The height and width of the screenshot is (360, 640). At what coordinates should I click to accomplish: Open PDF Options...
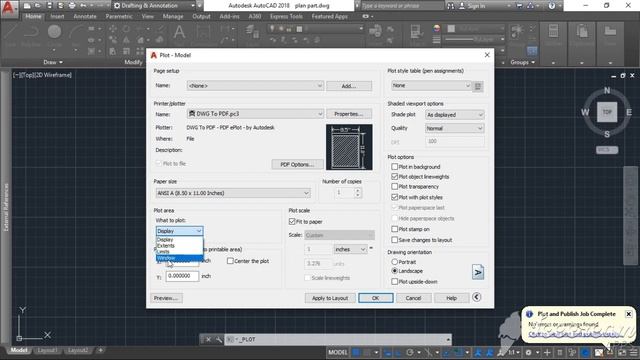point(297,164)
